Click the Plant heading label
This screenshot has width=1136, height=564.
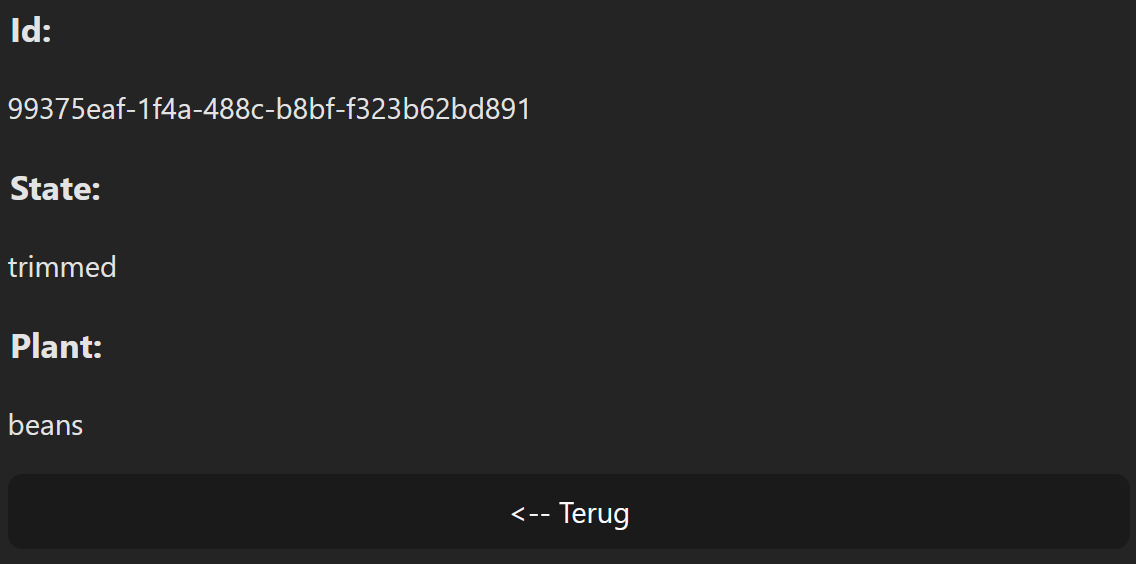57,347
